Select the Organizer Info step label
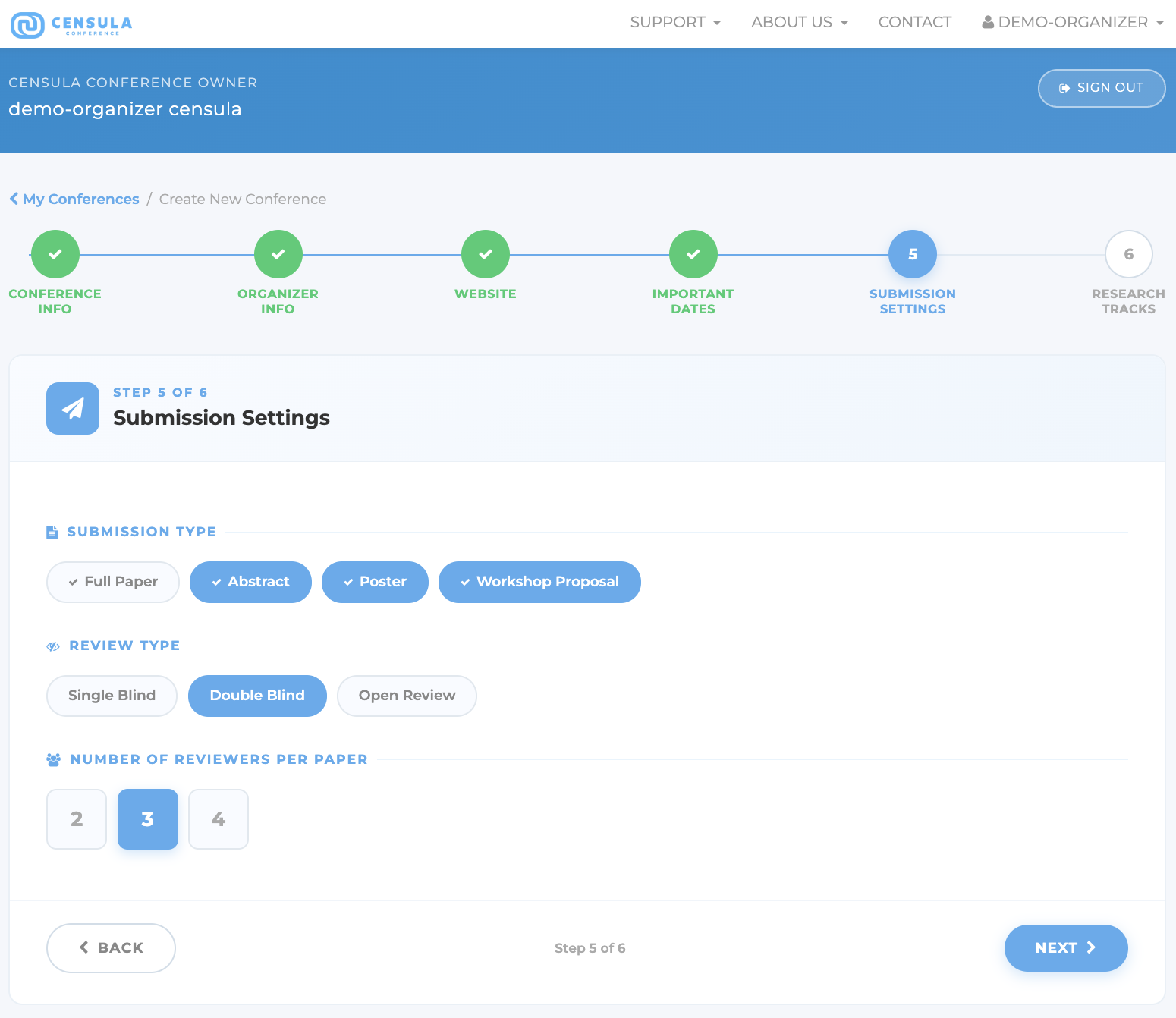The width and height of the screenshot is (1176, 1018). point(278,301)
